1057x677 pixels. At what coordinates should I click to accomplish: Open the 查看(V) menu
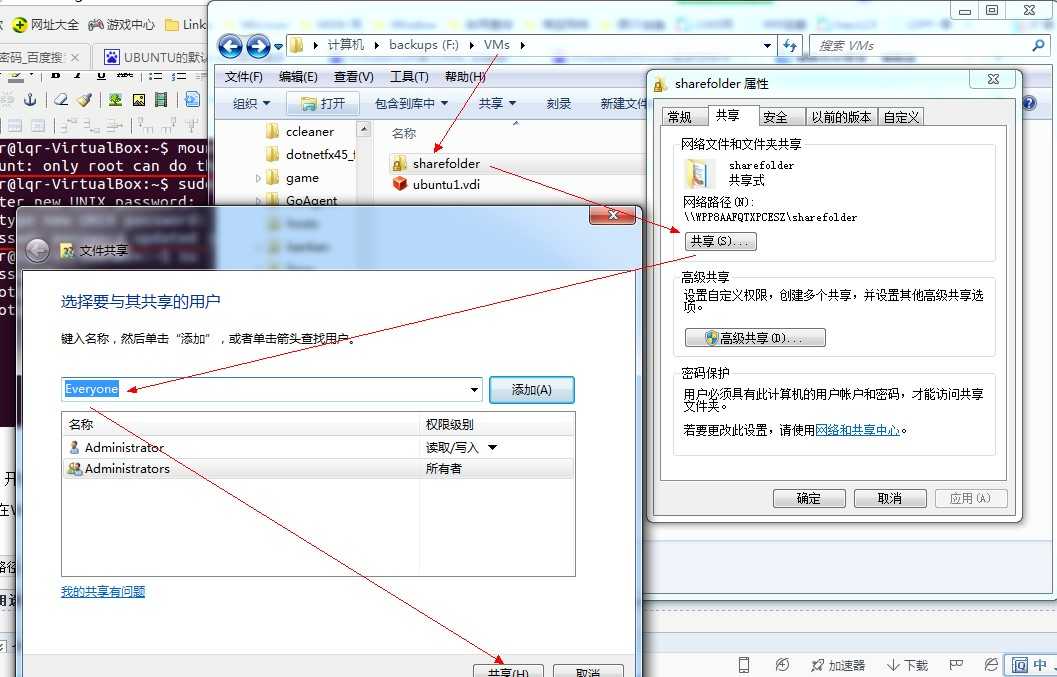tap(353, 77)
